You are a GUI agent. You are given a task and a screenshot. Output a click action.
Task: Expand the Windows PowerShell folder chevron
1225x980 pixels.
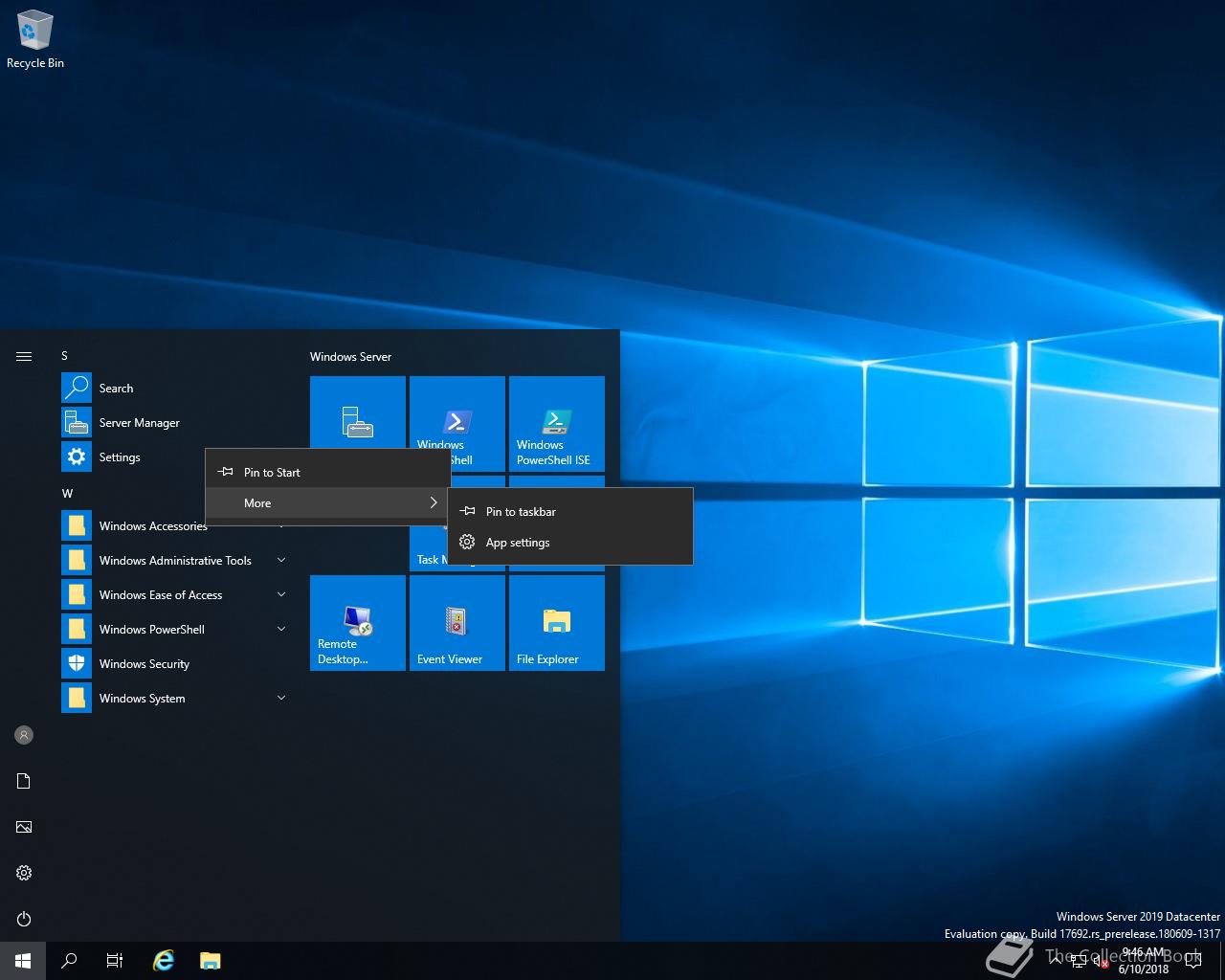click(x=281, y=629)
